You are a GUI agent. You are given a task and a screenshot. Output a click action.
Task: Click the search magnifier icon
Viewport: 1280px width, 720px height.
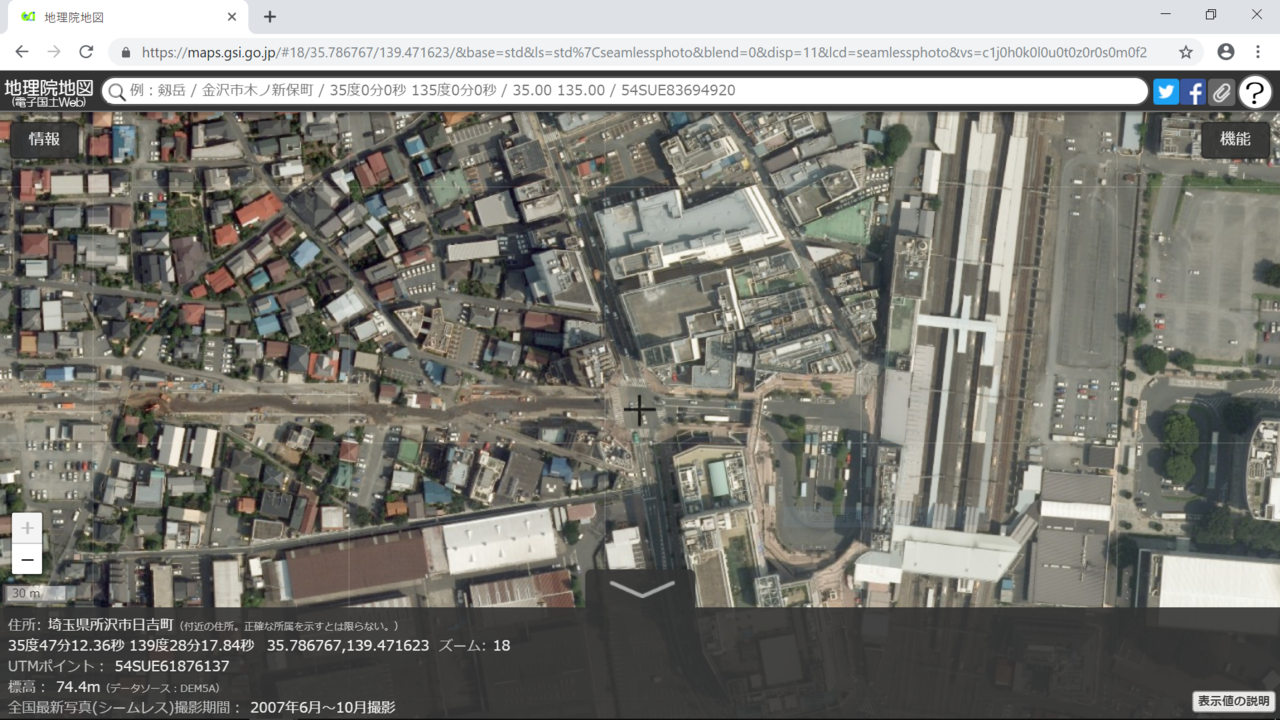[117, 92]
